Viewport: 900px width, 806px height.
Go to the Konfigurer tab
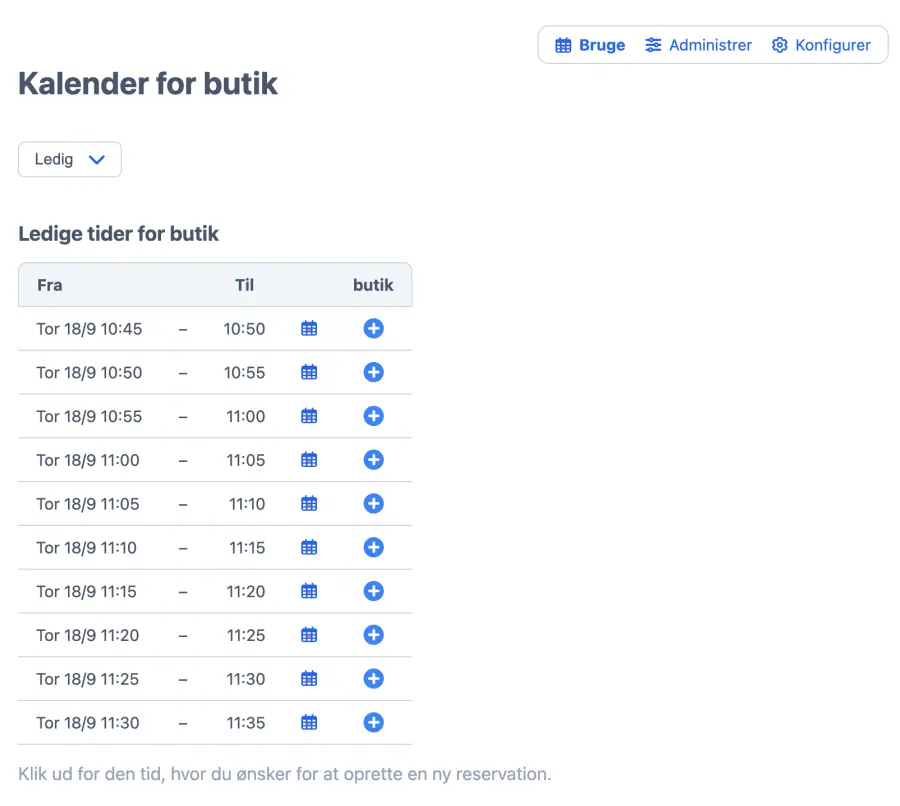tap(821, 45)
